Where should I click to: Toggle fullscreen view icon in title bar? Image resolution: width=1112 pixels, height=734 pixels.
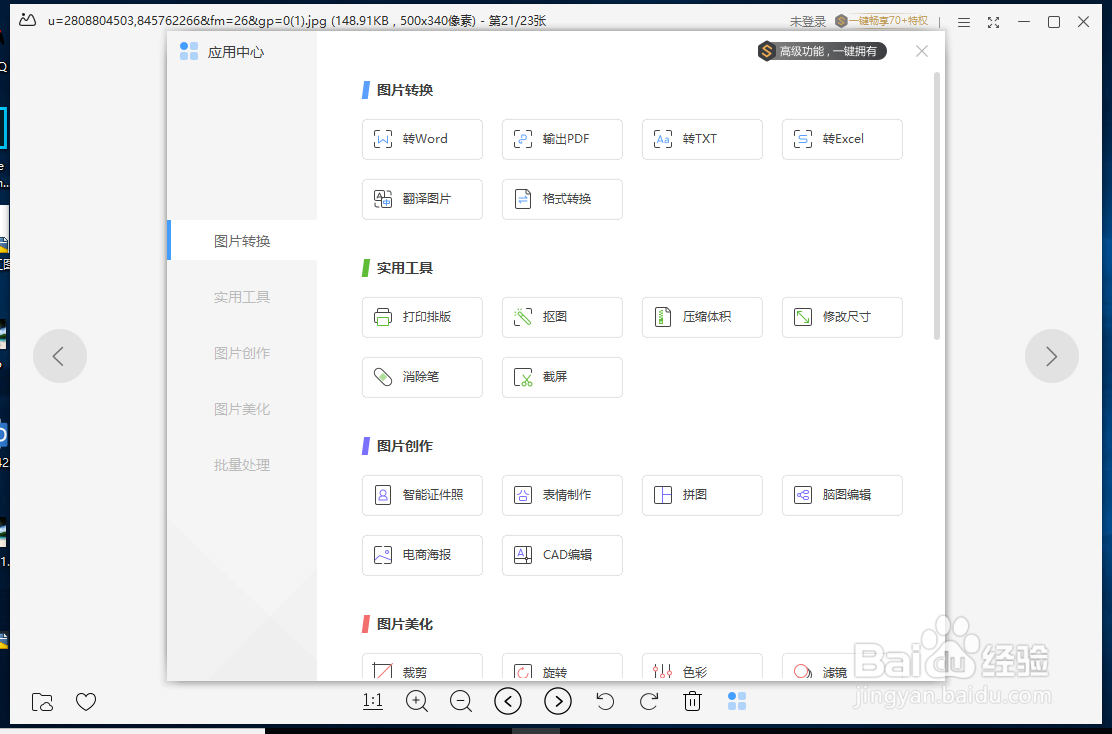click(994, 22)
